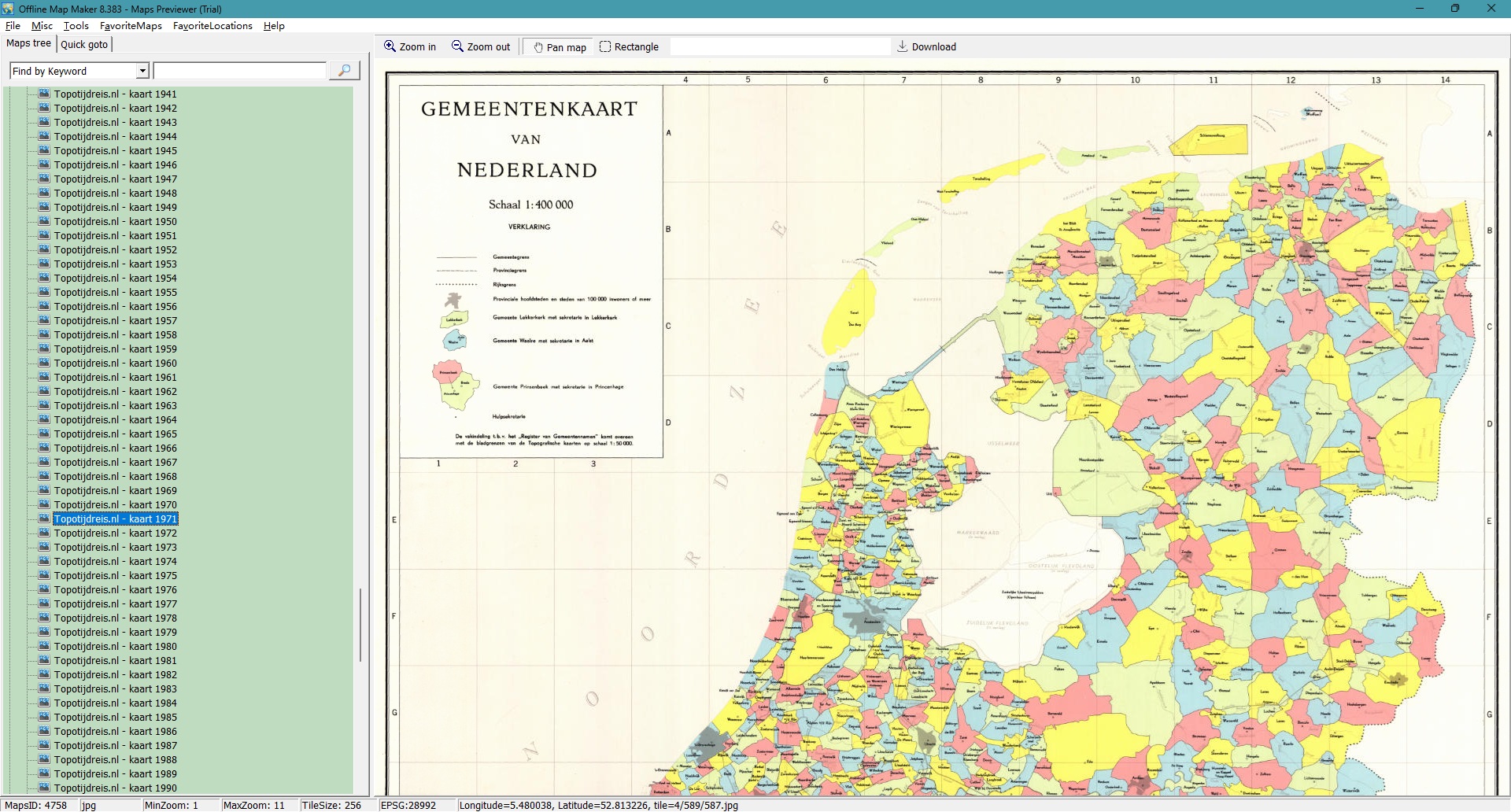Click map icon beside kaart 1985

pyautogui.click(x=45, y=718)
